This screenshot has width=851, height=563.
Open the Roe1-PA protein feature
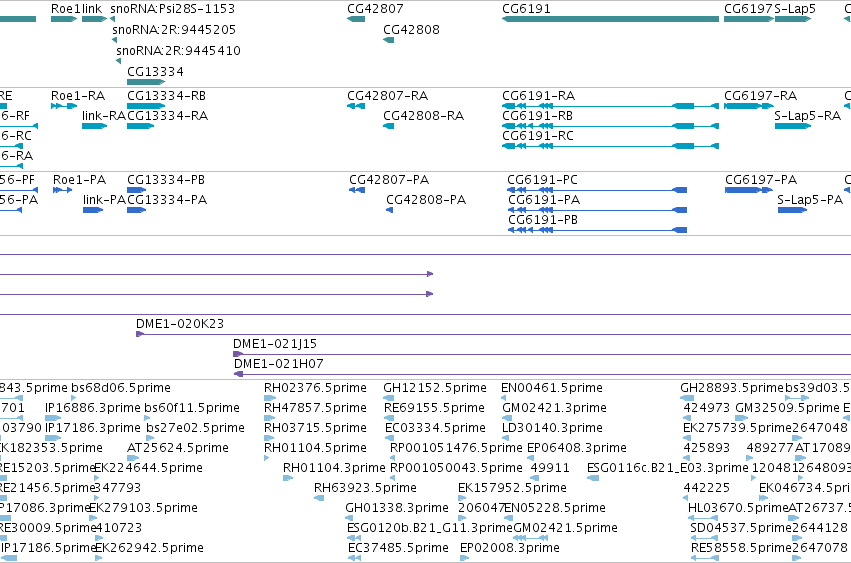(x=63, y=190)
